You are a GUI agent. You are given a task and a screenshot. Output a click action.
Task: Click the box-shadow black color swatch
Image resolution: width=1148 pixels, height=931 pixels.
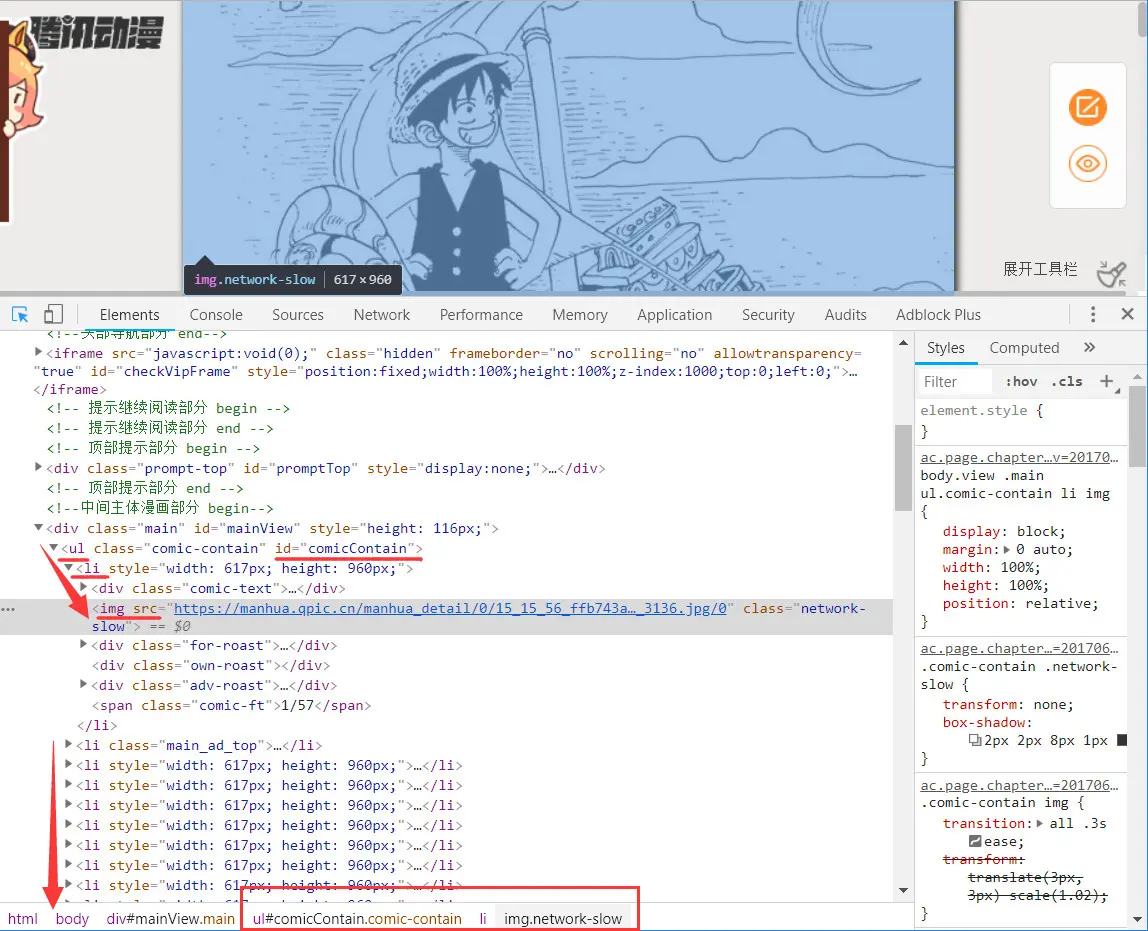pos(1121,741)
